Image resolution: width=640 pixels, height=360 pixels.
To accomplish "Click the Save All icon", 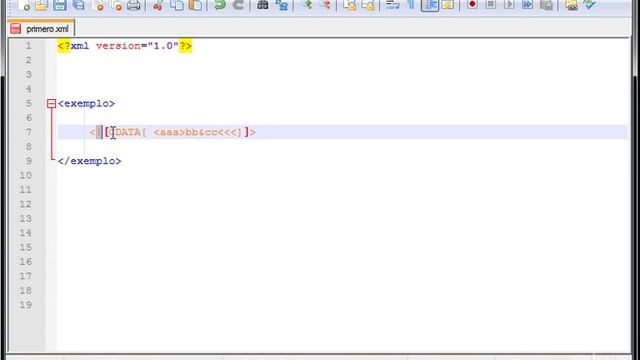I will [x=78, y=5].
